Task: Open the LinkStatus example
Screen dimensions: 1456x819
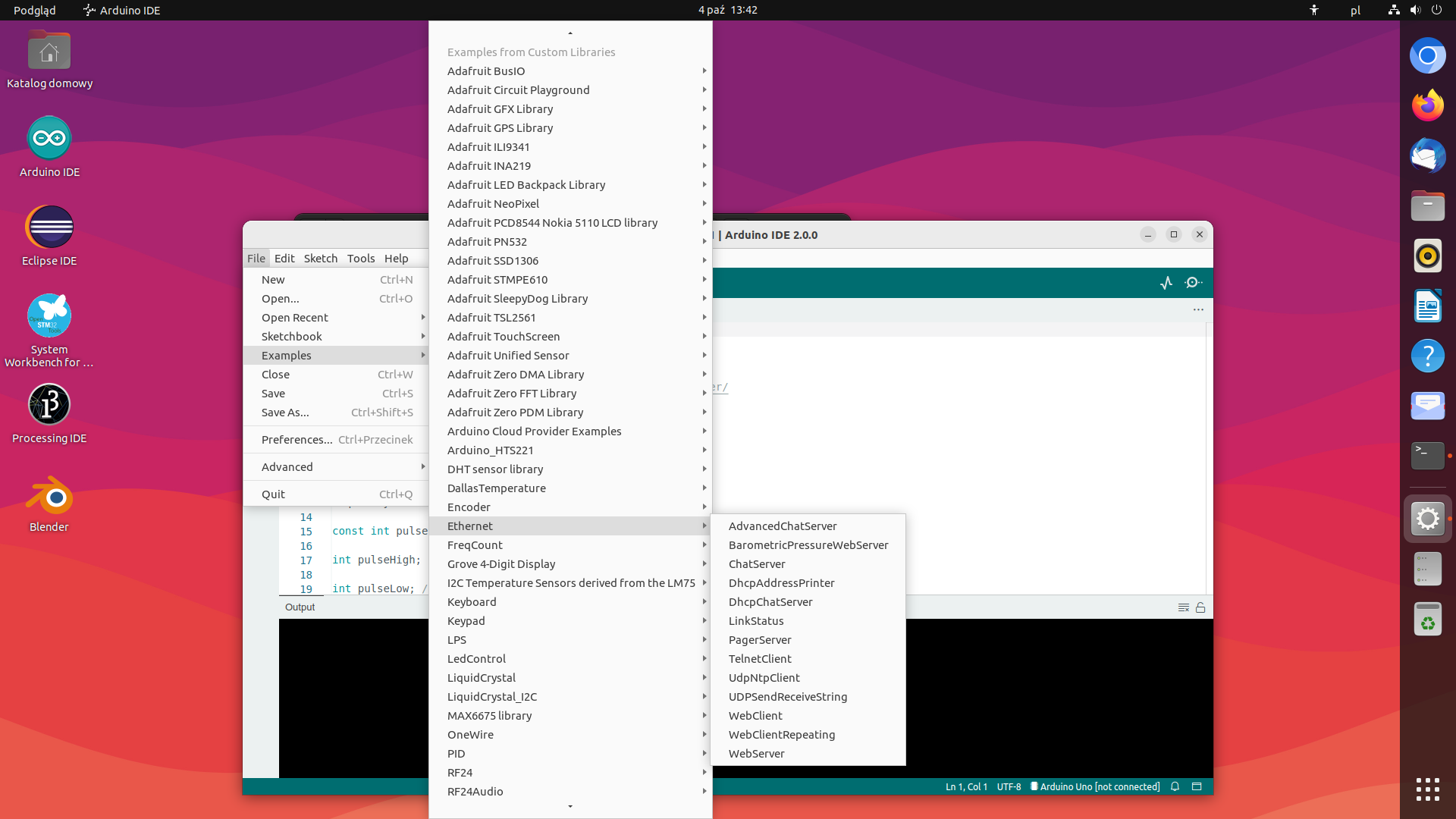Action: pyautogui.click(x=808, y=621)
